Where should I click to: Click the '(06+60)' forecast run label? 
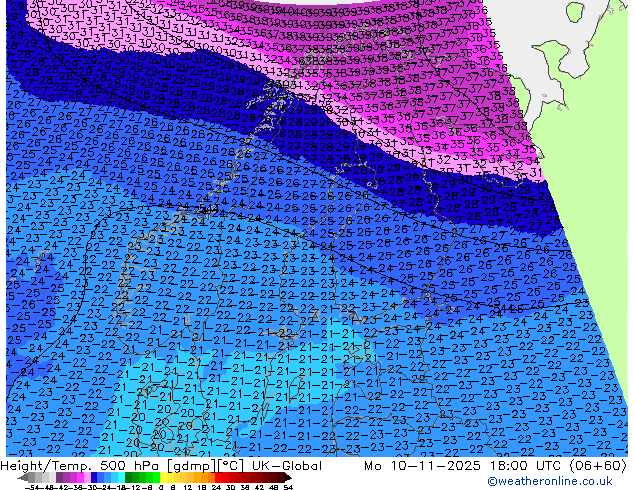598,466
